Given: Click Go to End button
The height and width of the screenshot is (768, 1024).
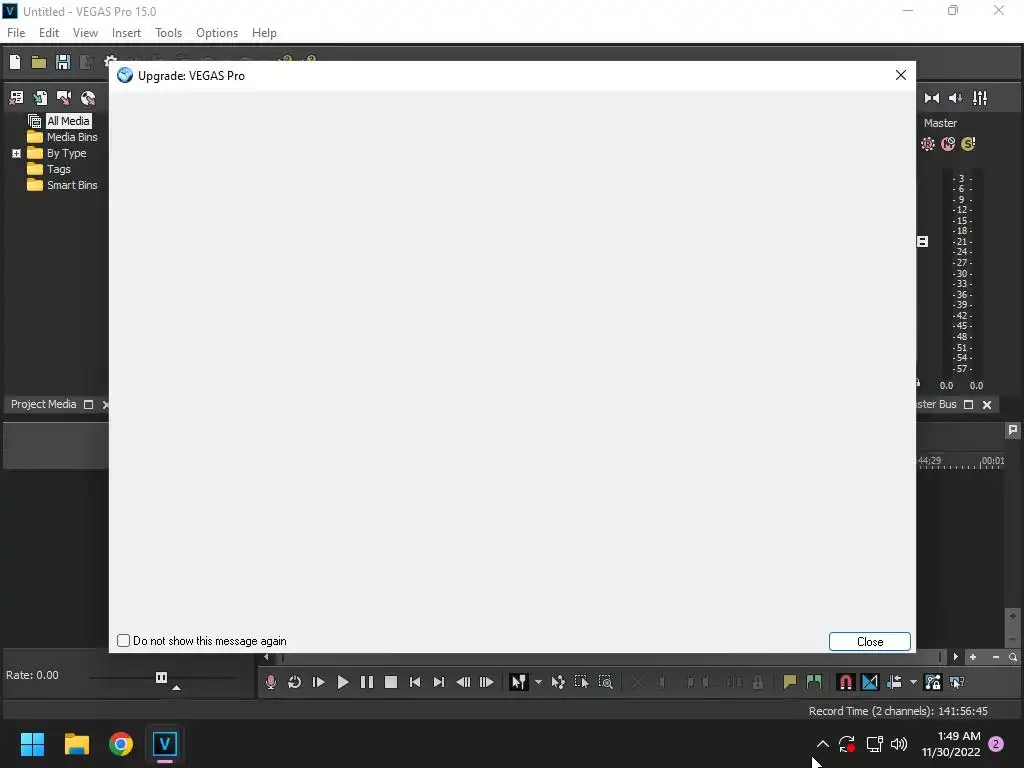Looking at the screenshot, I should point(439,682).
